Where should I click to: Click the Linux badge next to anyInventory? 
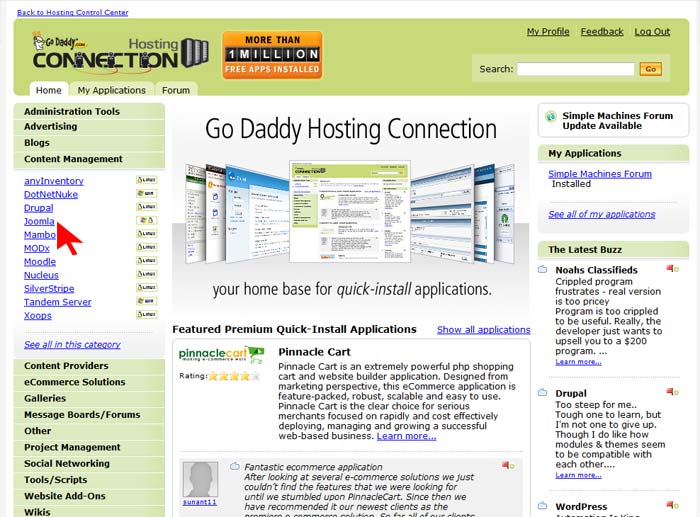[146, 180]
